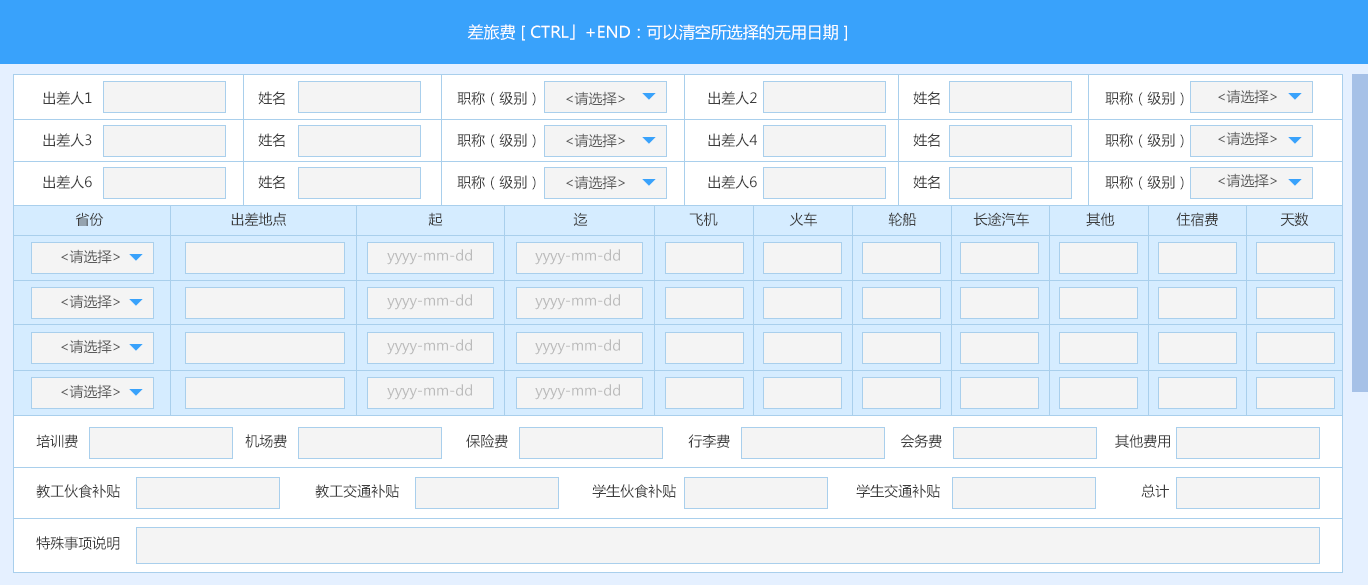
Task: Click the 会务费 input field
Action: pyautogui.click(x=1024, y=443)
